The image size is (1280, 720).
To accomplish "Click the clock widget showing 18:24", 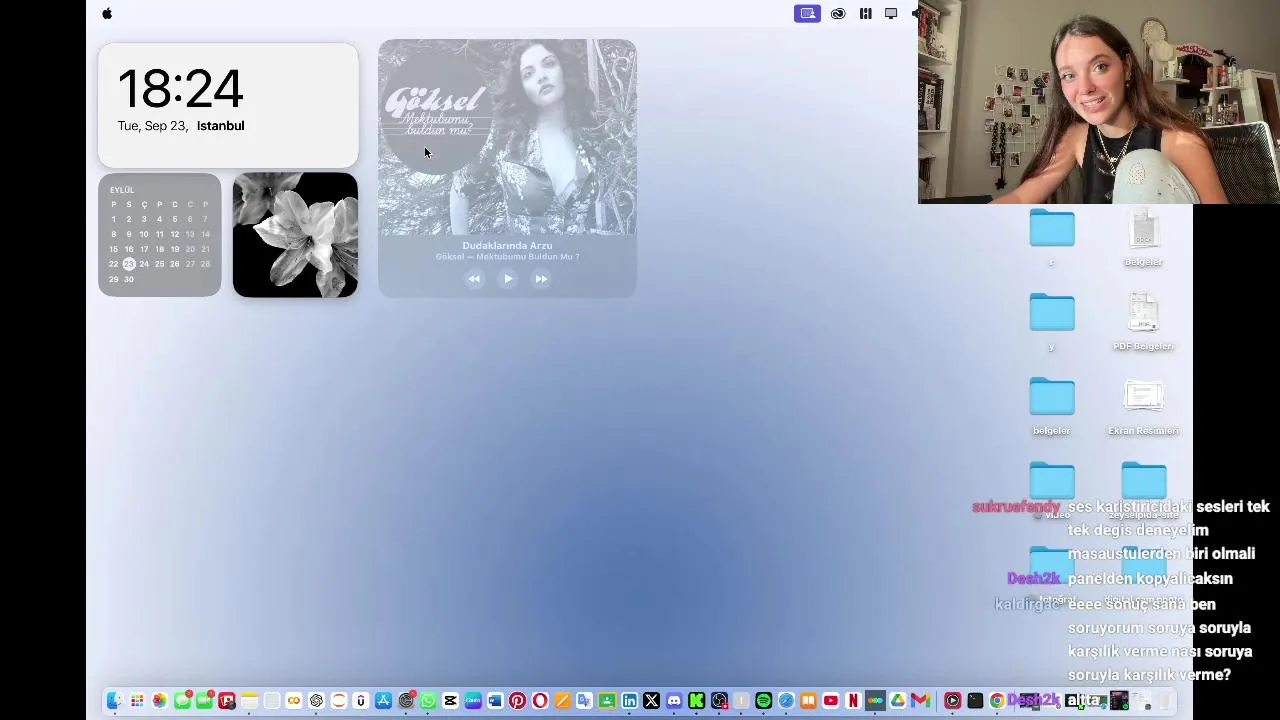I will [x=228, y=105].
